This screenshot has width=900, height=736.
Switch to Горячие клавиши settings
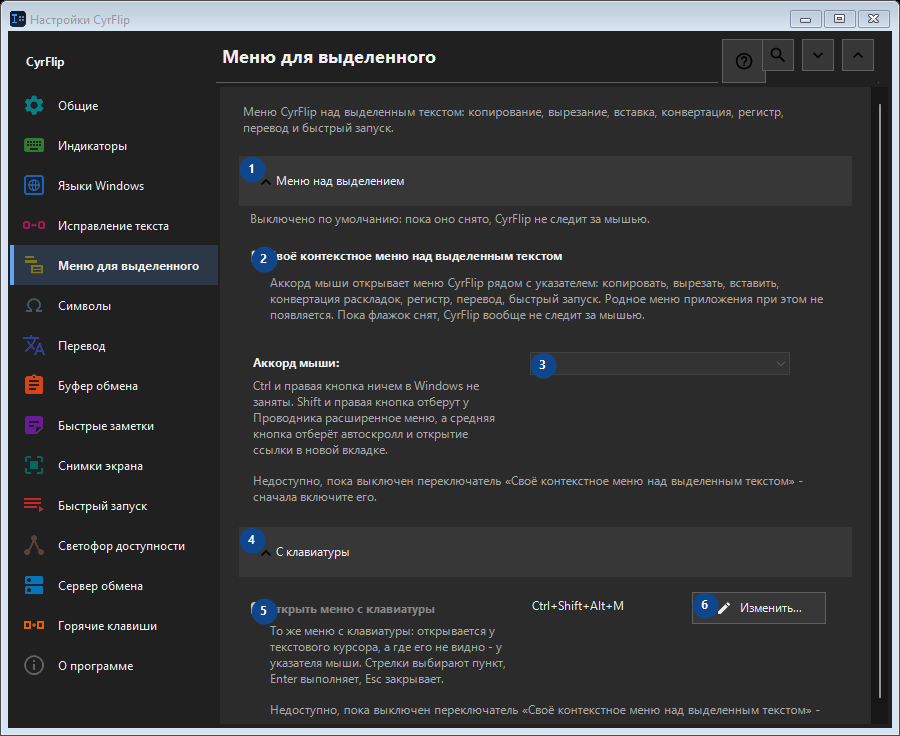tap(114, 626)
